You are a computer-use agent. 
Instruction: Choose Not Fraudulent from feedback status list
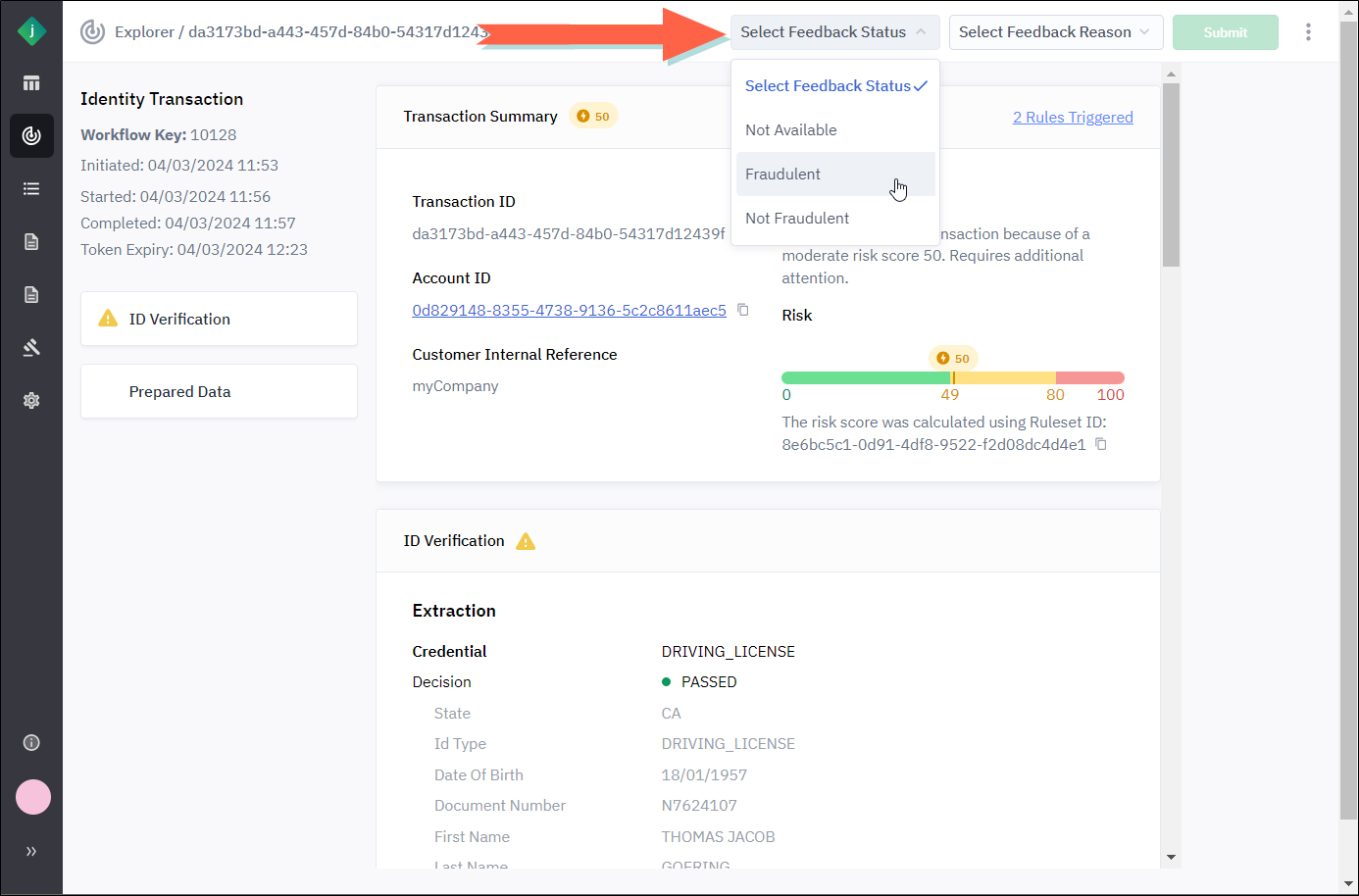pyautogui.click(x=797, y=219)
